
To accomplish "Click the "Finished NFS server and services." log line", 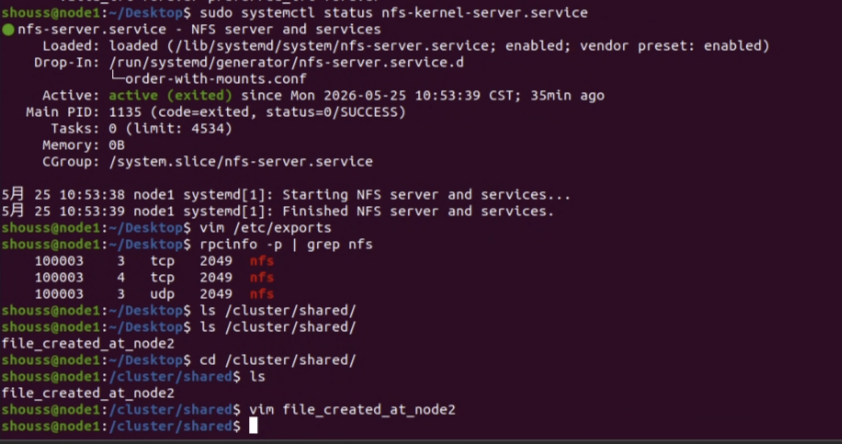I will pos(278,211).
